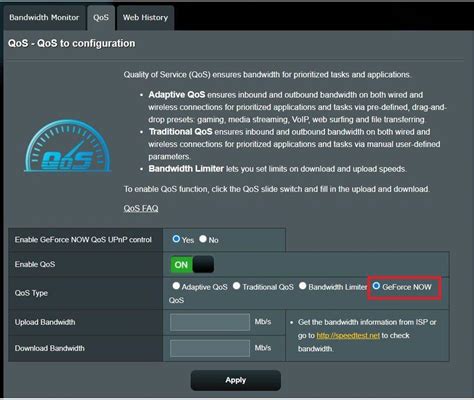The height and width of the screenshot is (400, 474).
Task: Click the 'Mb/s' unit beside Download Bandwidth
Action: click(x=263, y=348)
